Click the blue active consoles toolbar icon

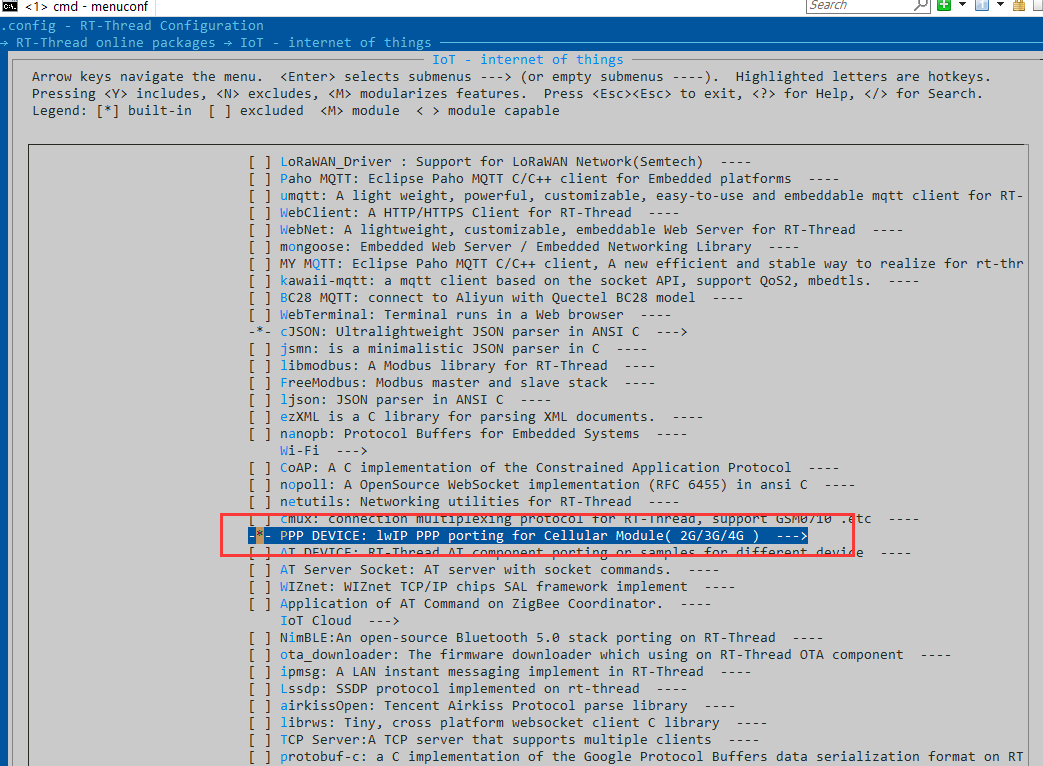(983, 6)
